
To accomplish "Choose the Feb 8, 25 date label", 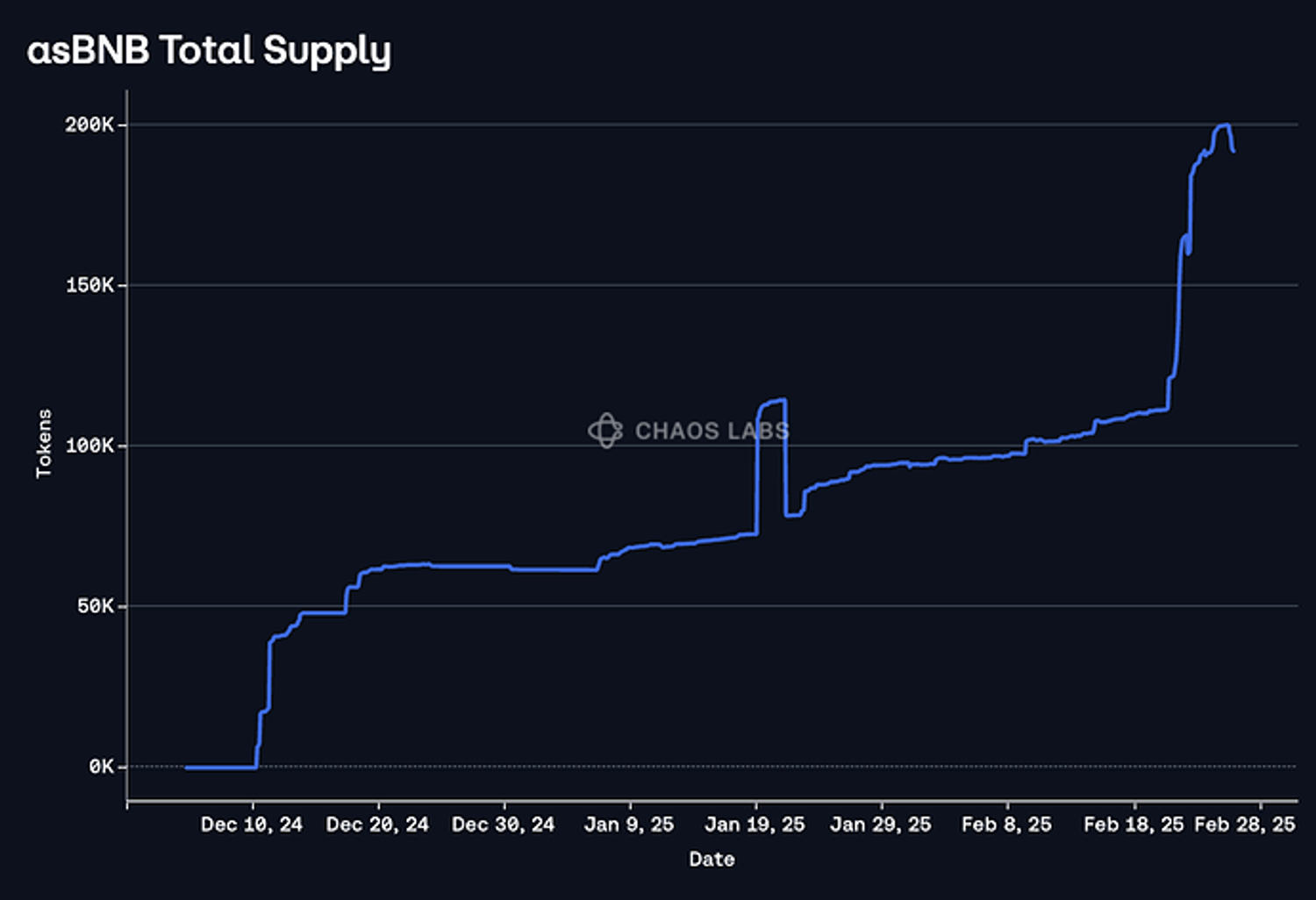I will (1006, 825).
